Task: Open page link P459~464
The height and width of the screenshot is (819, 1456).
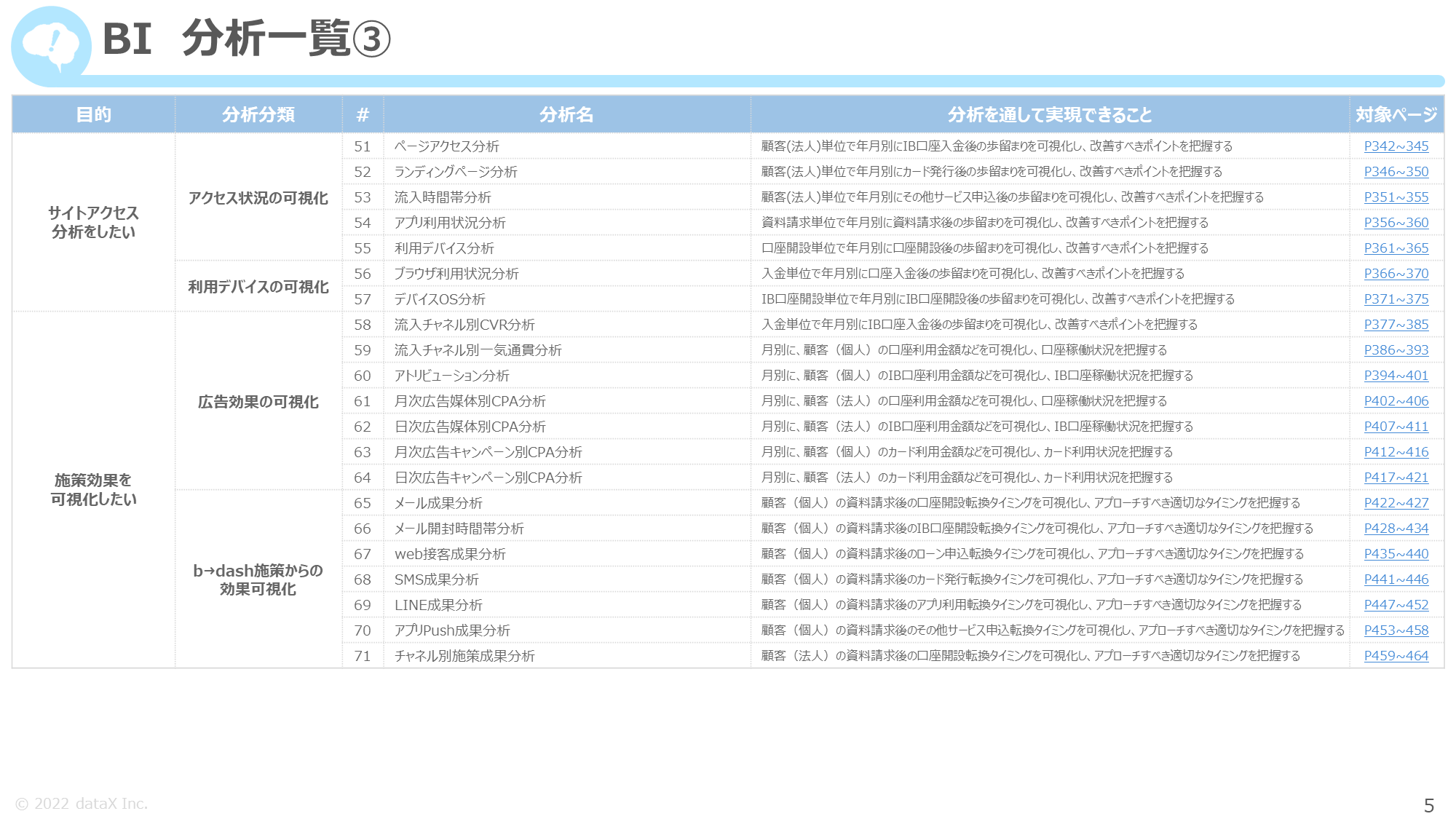Action: pyautogui.click(x=1396, y=656)
